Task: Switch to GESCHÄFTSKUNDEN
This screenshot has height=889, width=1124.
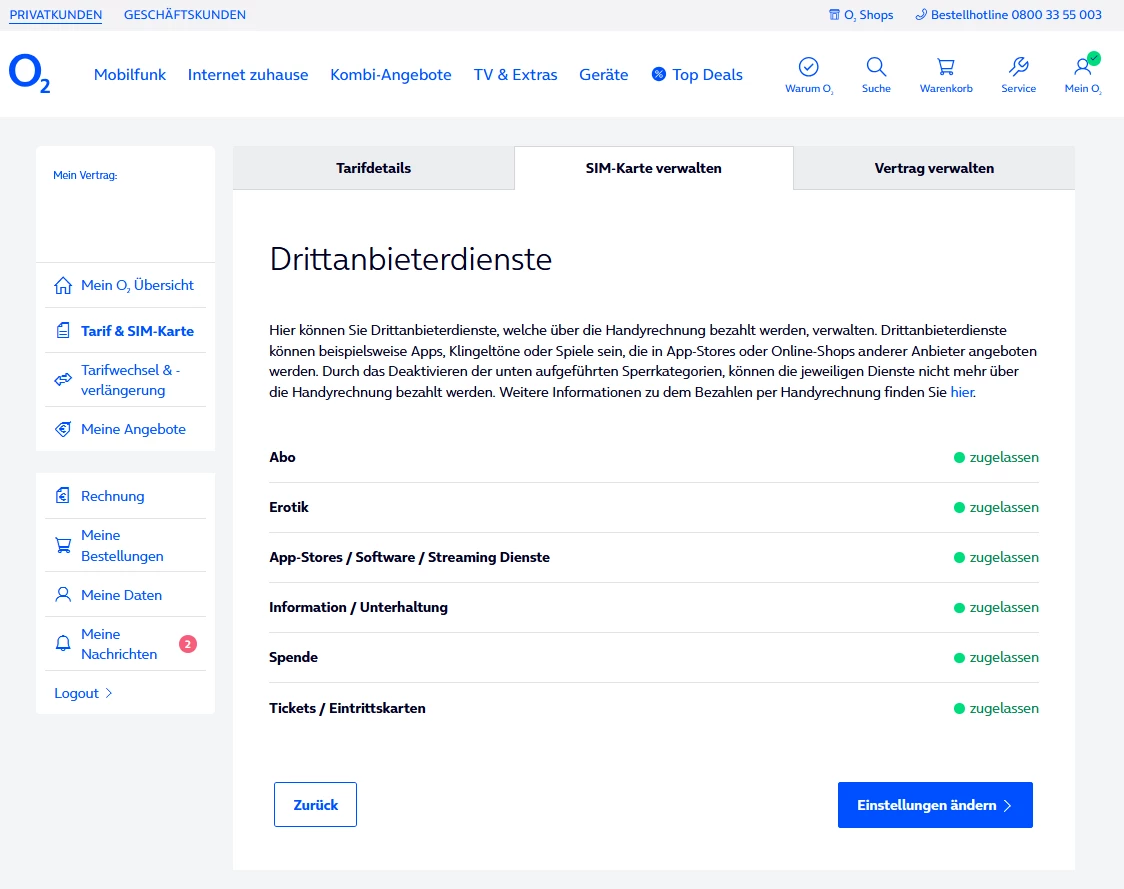Action: pyautogui.click(x=185, y=14)
